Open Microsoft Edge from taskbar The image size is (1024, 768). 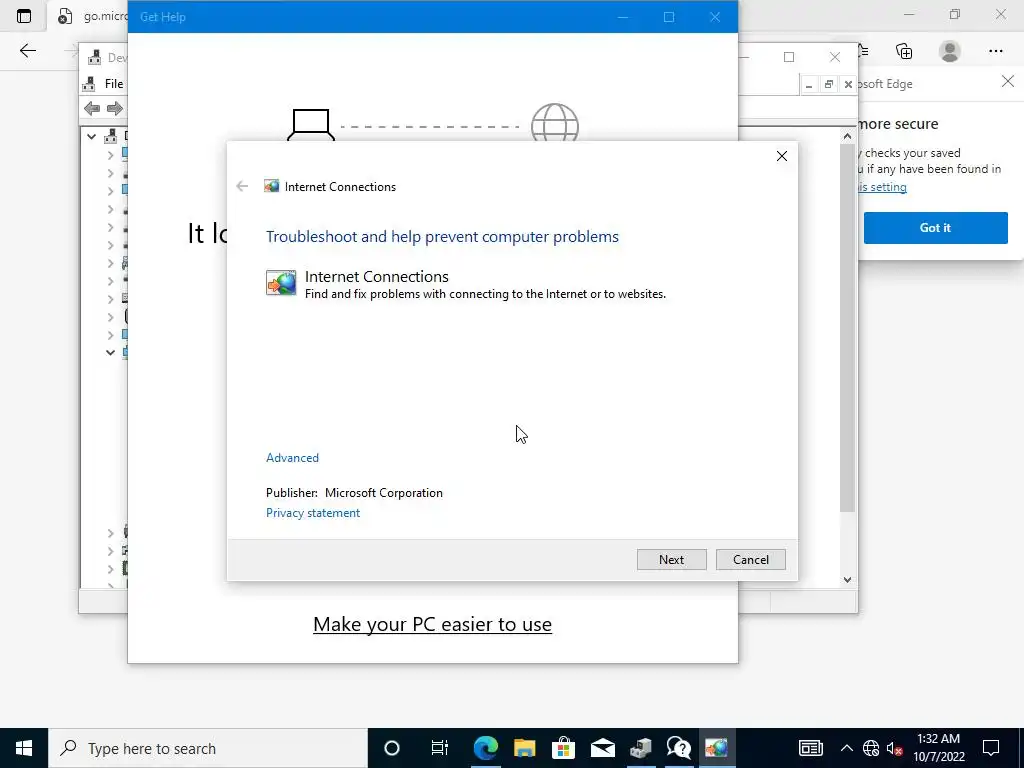pos(485,748)
